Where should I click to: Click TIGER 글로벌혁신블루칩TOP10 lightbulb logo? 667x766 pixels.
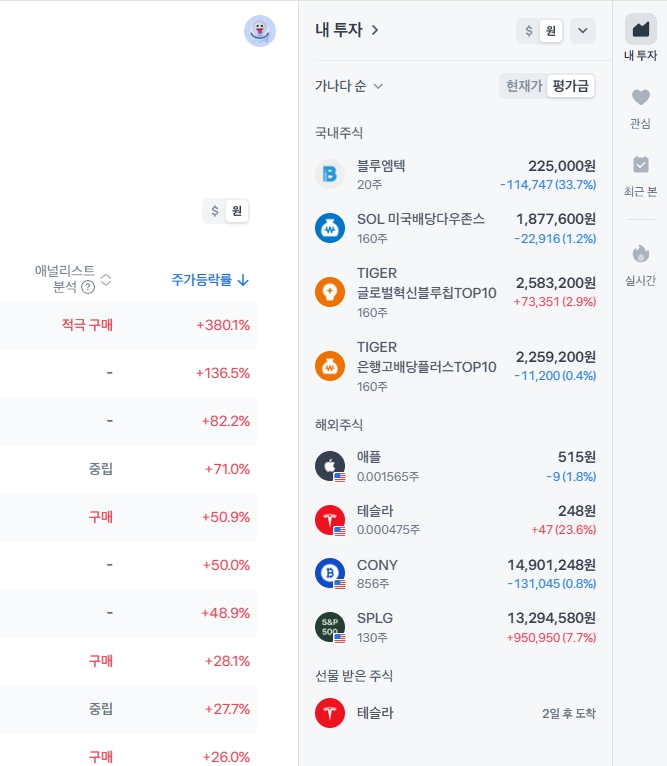(x=330, y=292)
